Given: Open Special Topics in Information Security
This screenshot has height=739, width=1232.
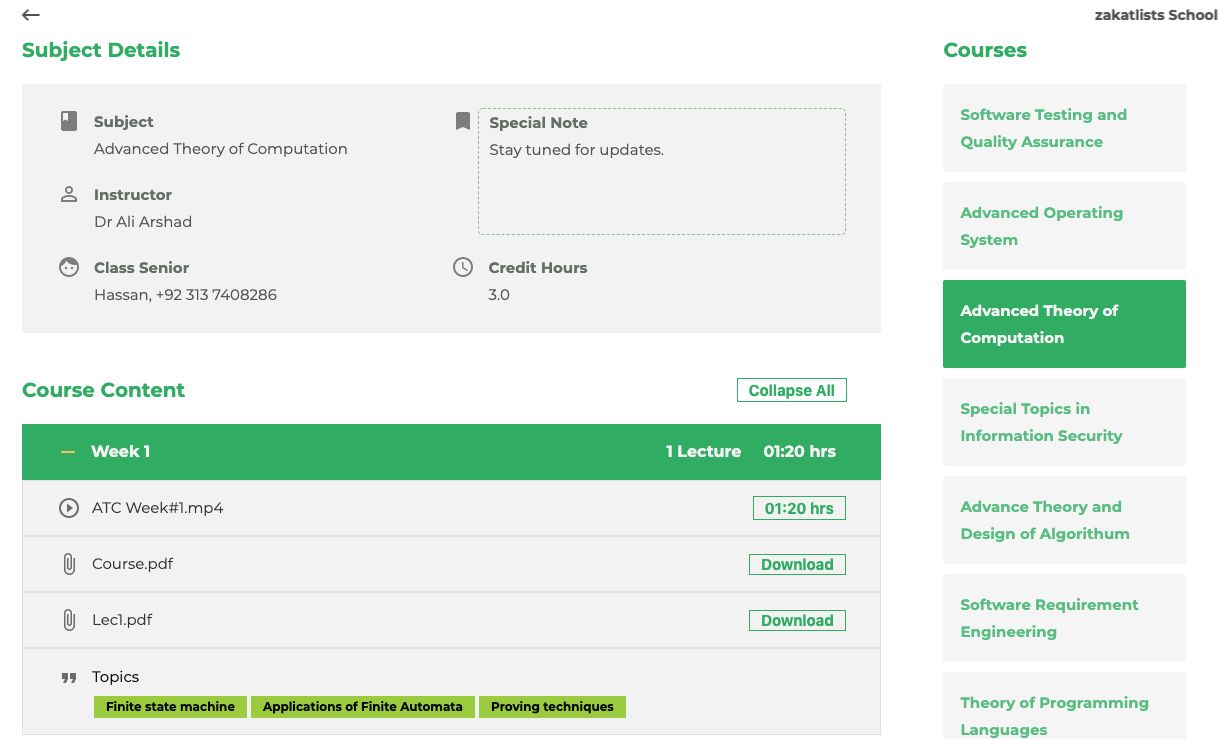Looking at the screenshot, I should coord(1064,422).
